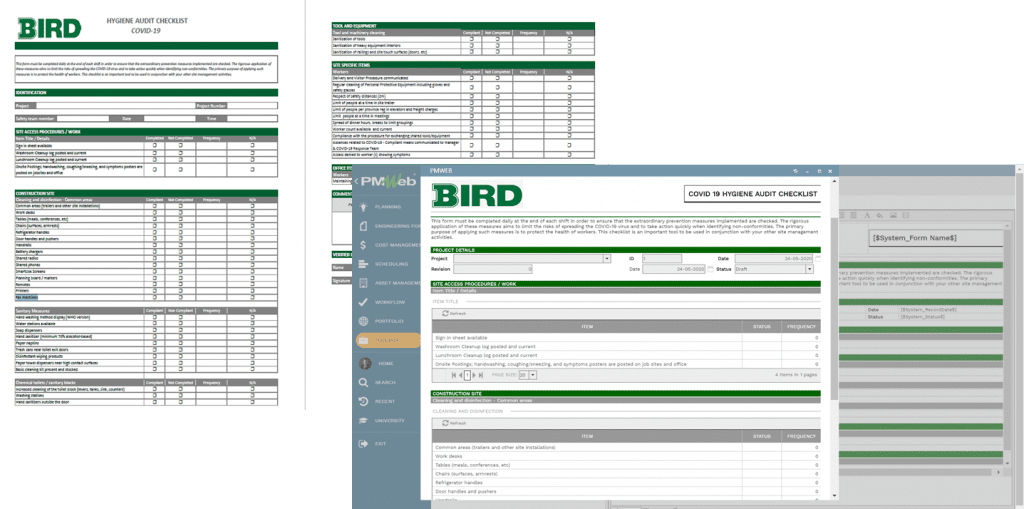Open the Project dropdown in Project Details

(606, 258)
